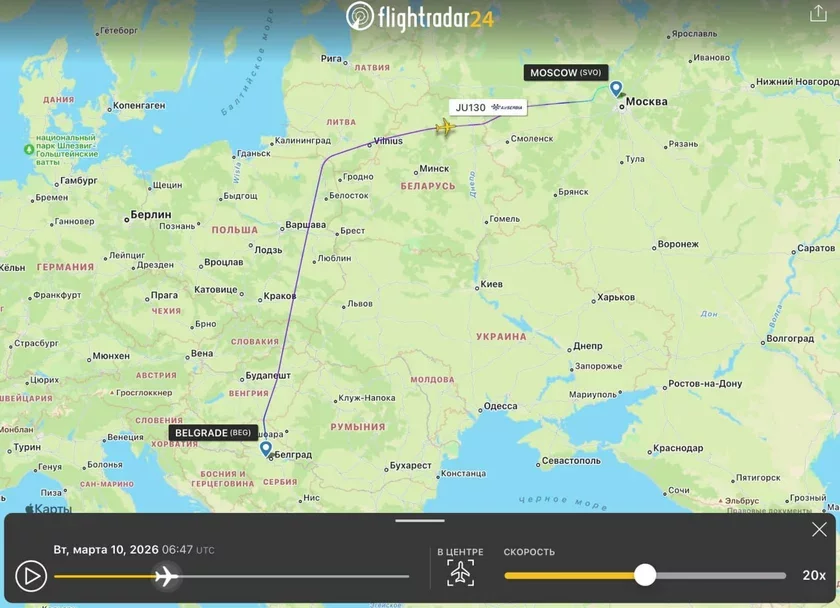Click the national park Шлезвиг-Гольштейнские ватты icon
Image resolution: width=840 pixels, height=608 pixels.
click(29, 149)
